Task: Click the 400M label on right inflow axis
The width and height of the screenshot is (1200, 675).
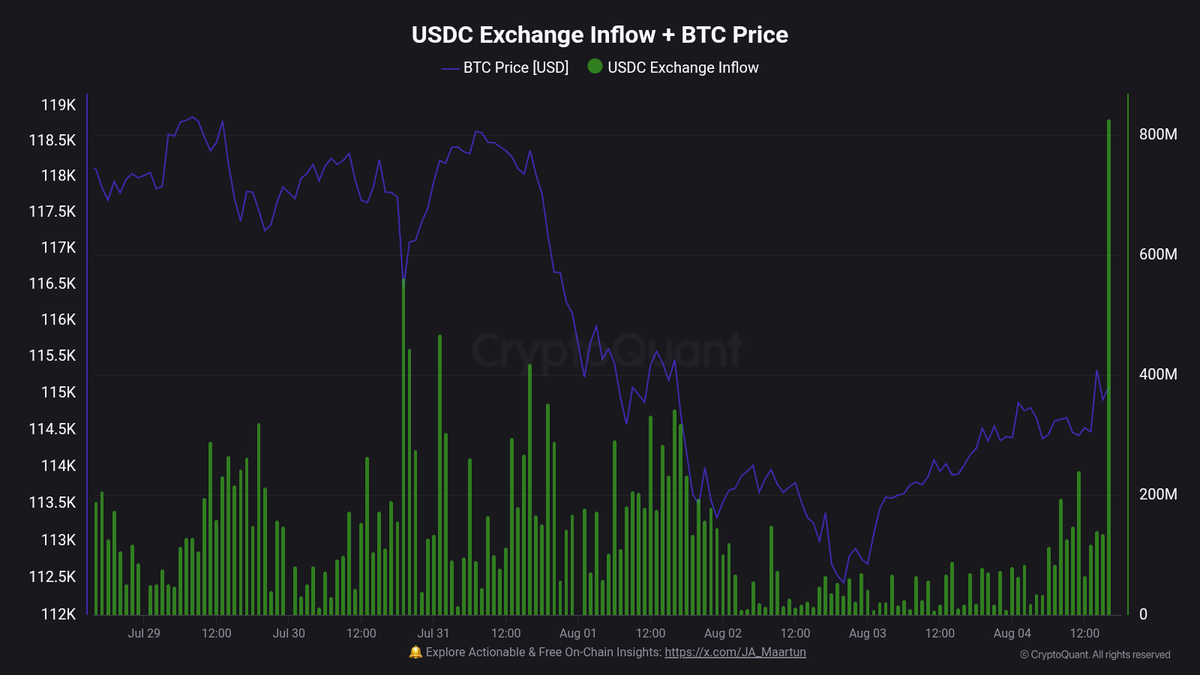Action: tap(1157, 374)
